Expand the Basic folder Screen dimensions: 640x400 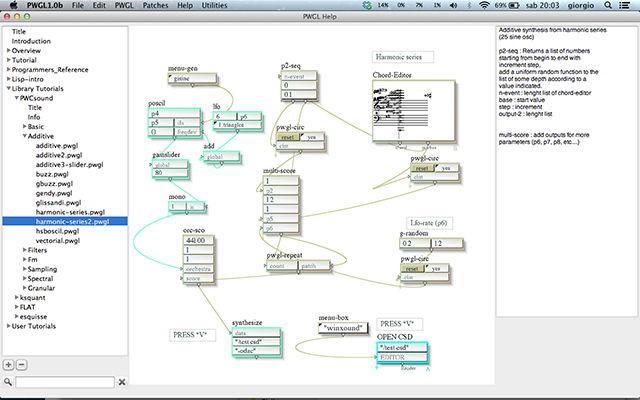point(24,127)
